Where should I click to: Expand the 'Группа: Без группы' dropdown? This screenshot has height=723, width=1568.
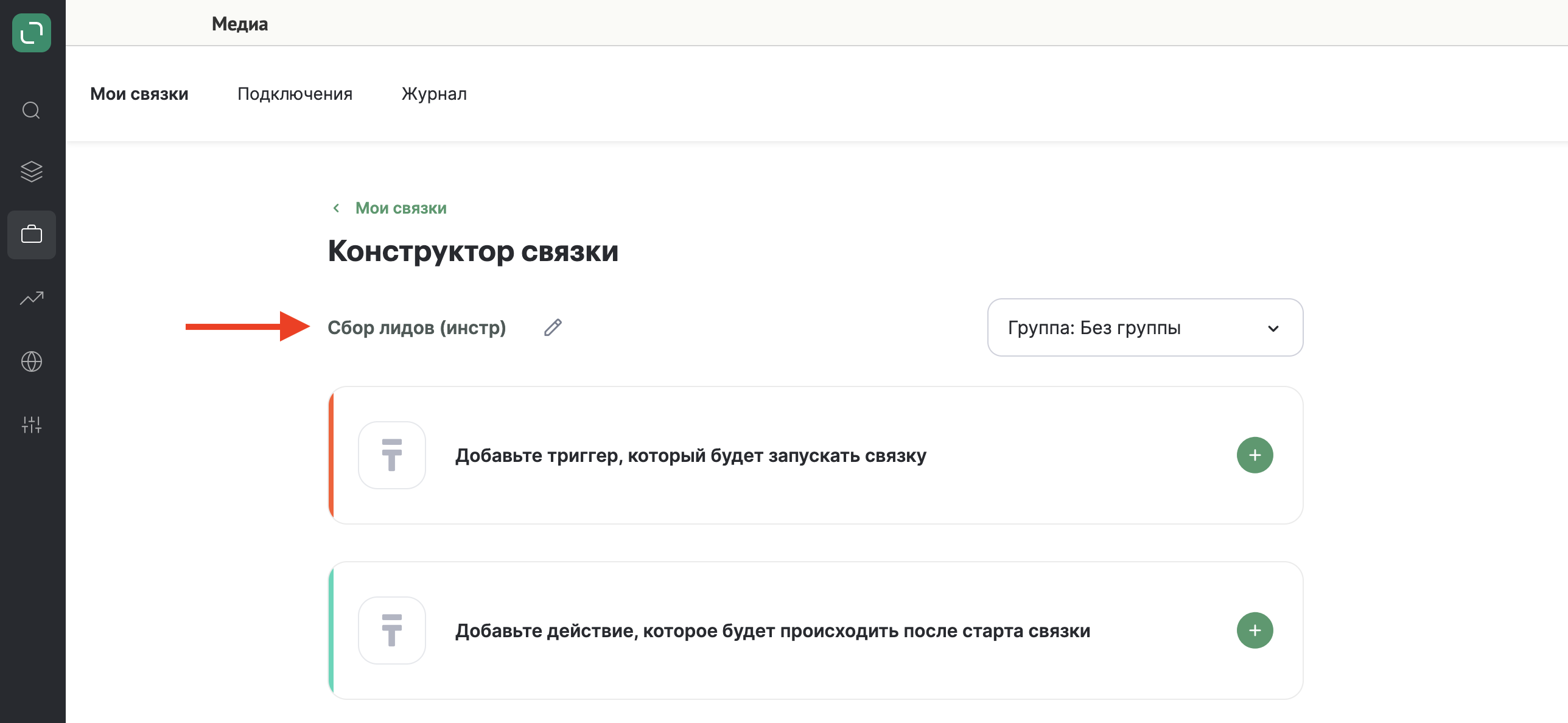click(1145, 327)
